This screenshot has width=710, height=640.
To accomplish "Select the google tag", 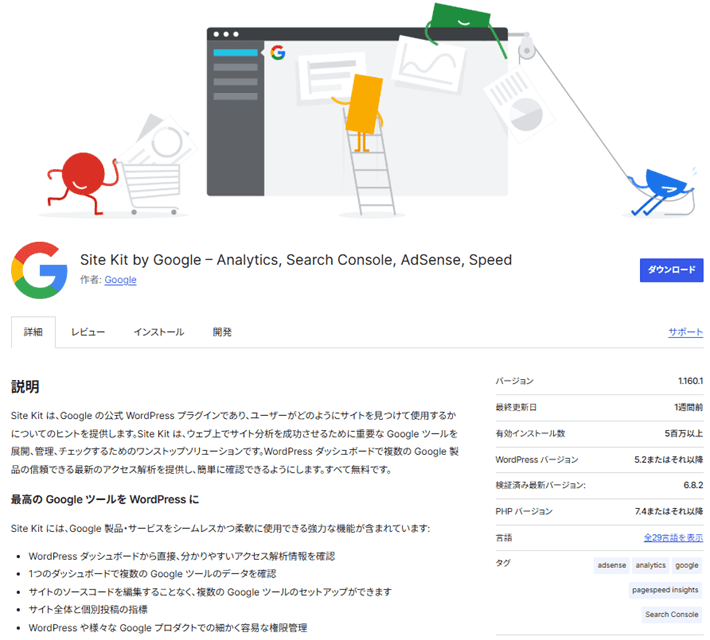I will (686, 565).
